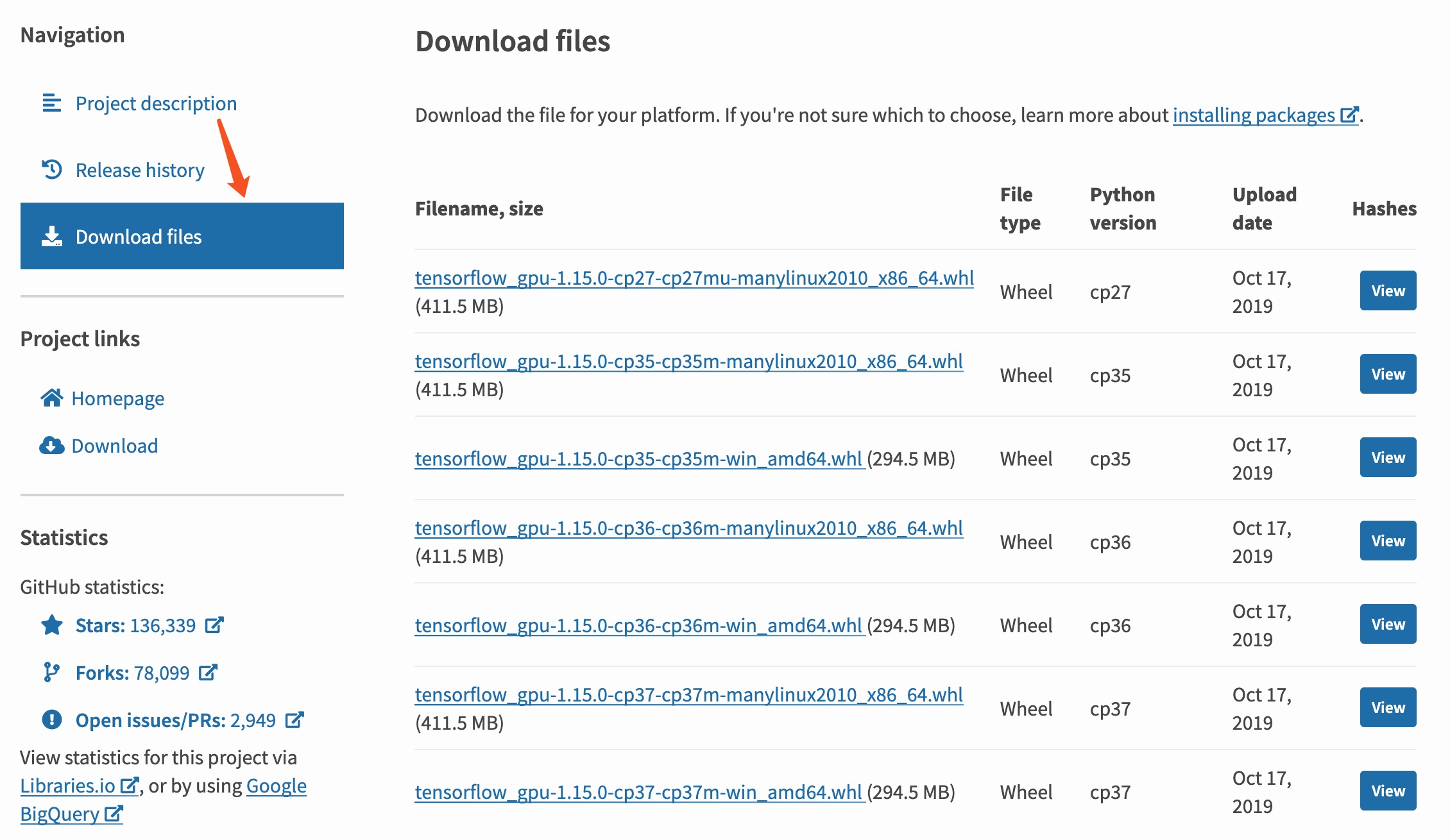The height and width of the screenshot is (840, 1450).
Task: Open installing packages external link icon
Action: 1351,115
